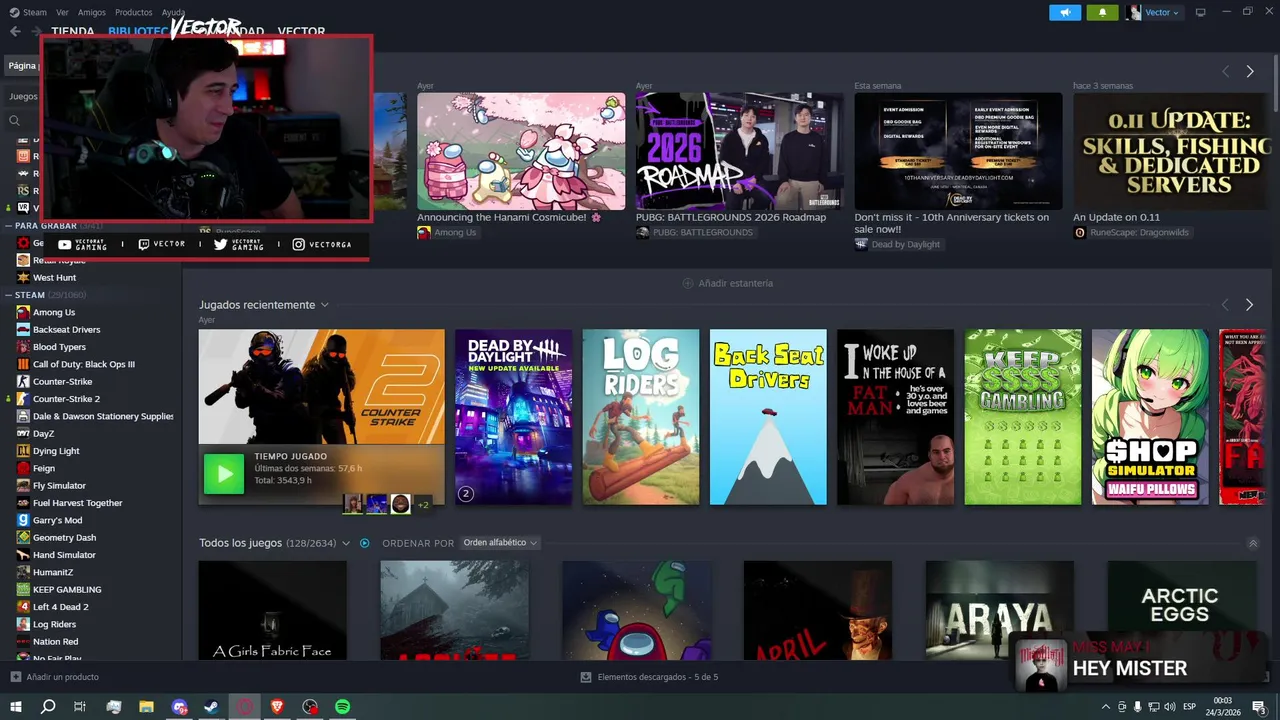Viewport: 1280px width, 720px height.
Task: Open the Productos menu
Action: (134, 12)
